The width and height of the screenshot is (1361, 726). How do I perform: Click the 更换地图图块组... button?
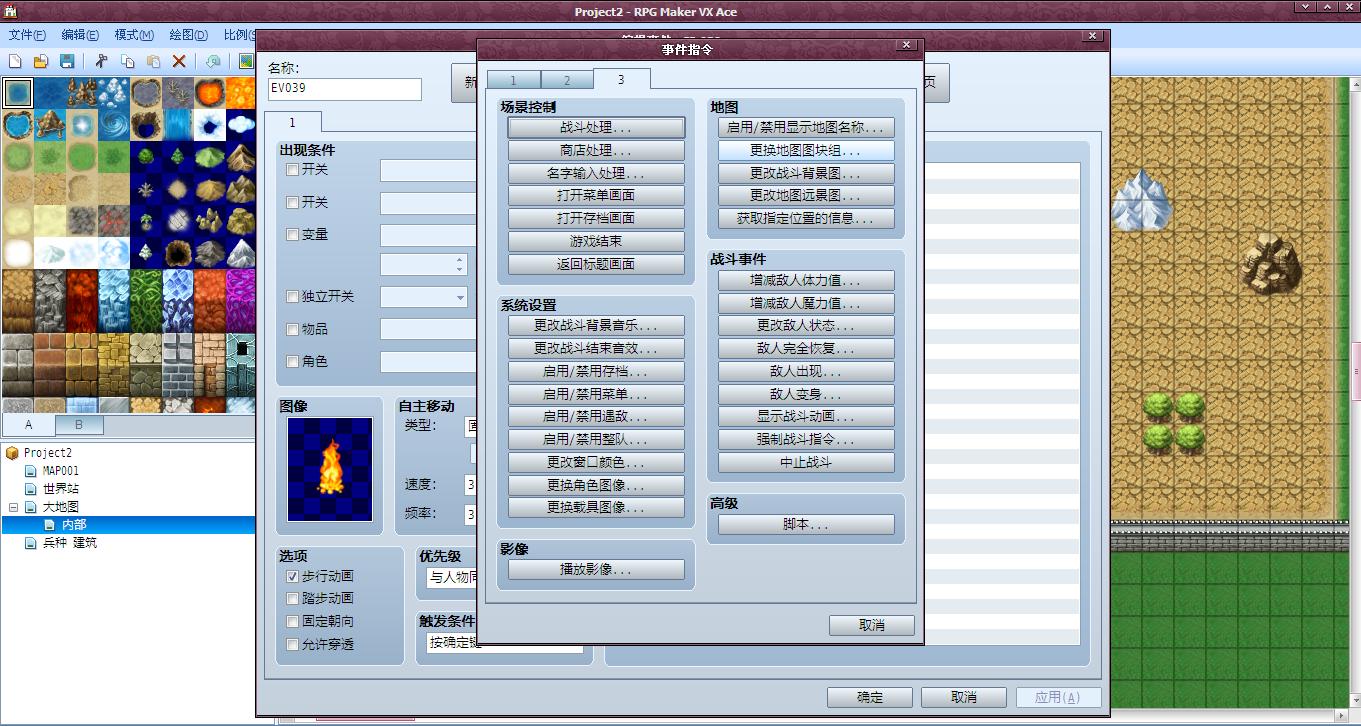tap(806, 150)
